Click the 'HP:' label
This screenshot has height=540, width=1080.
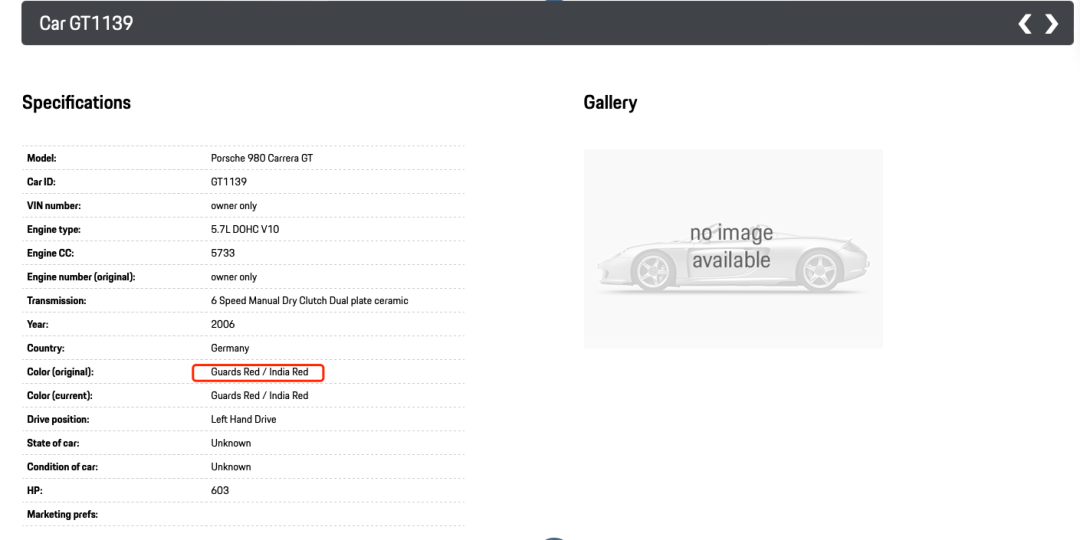point(34,490)
